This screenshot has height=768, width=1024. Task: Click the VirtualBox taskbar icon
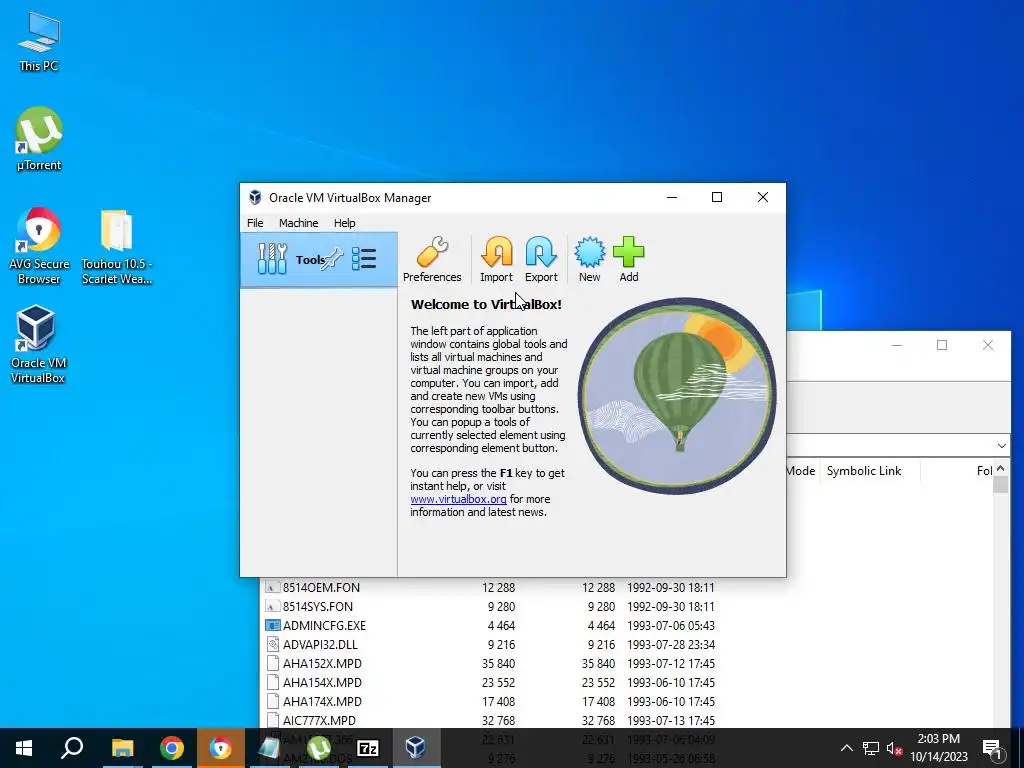416,748
